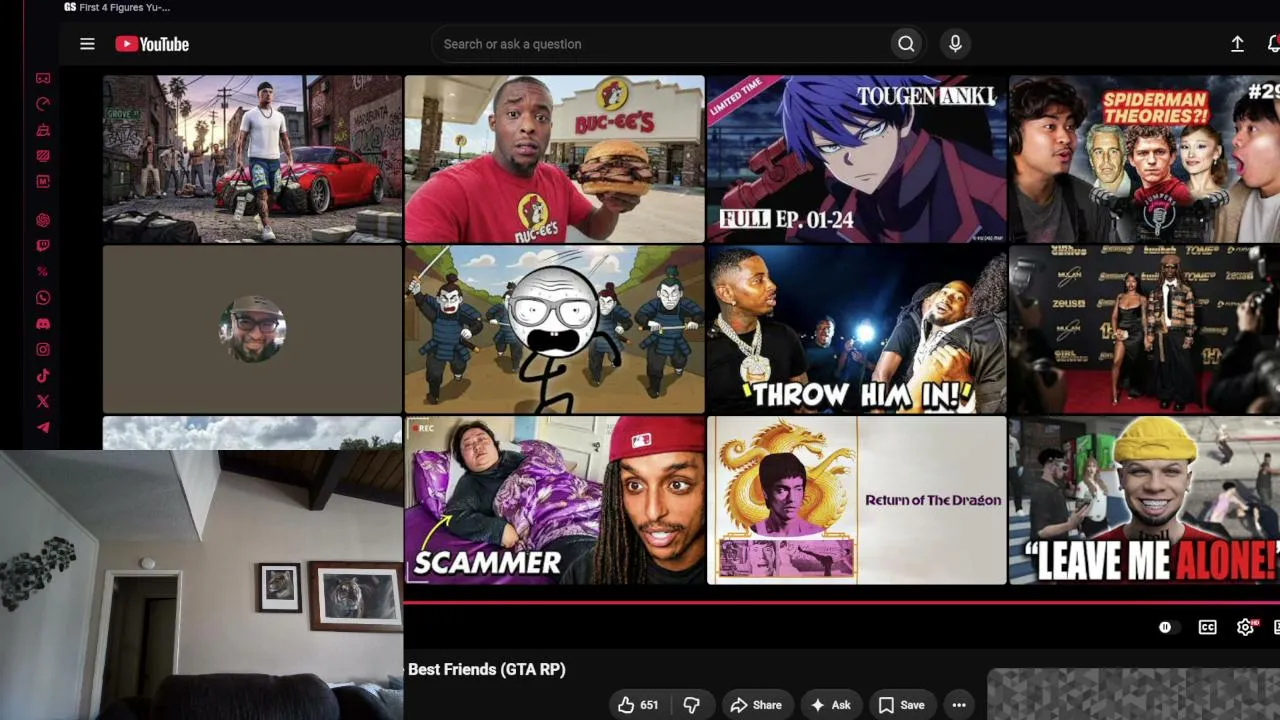The height and width of the screenshot is (720, 1280).
Task: Open the speedometer limiter icon in sidebar
Action: pyautogui.click(x=43, y=104)
